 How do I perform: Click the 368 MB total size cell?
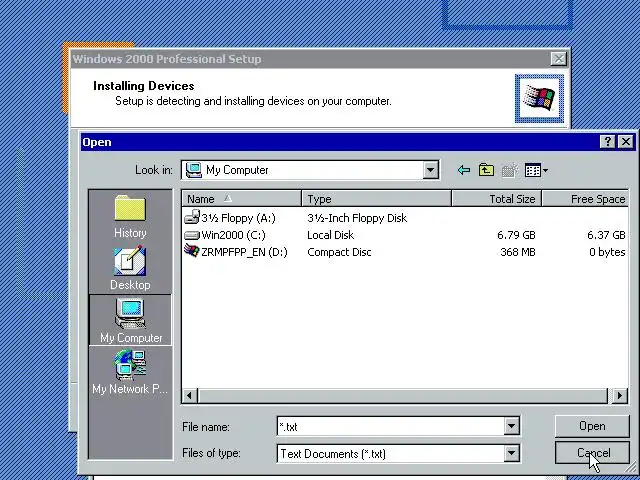pos(518,252)
